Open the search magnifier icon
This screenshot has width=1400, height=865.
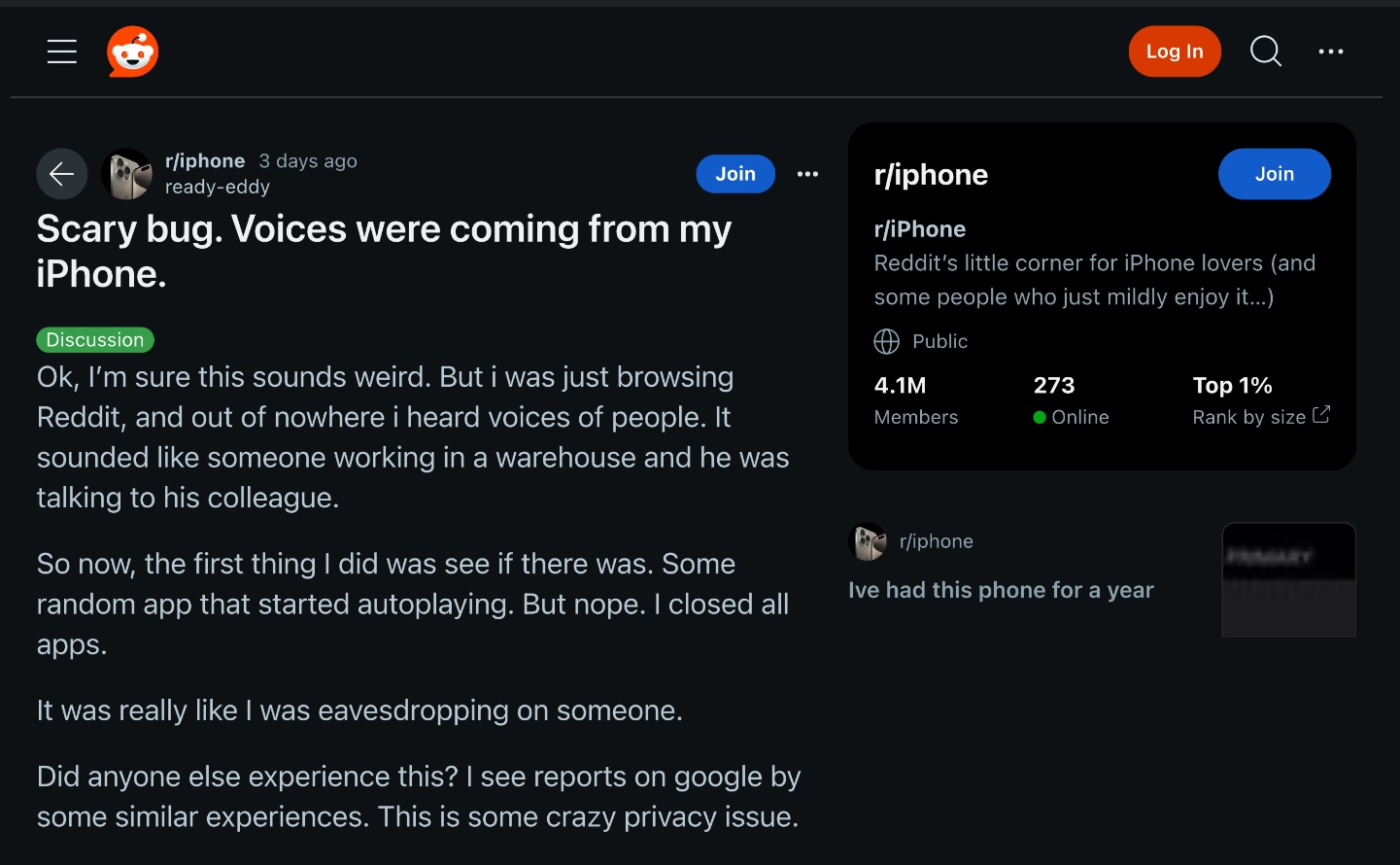point(1266,52)
